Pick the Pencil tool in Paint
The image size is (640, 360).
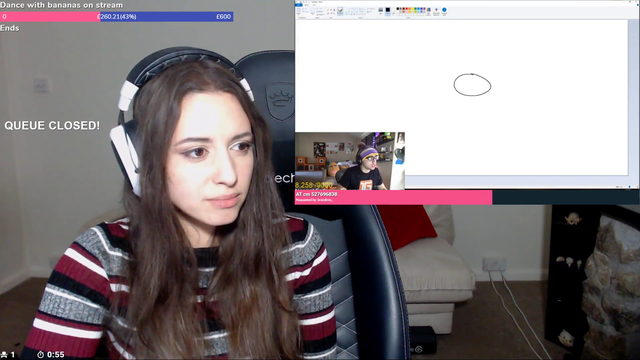click(328, 10)
